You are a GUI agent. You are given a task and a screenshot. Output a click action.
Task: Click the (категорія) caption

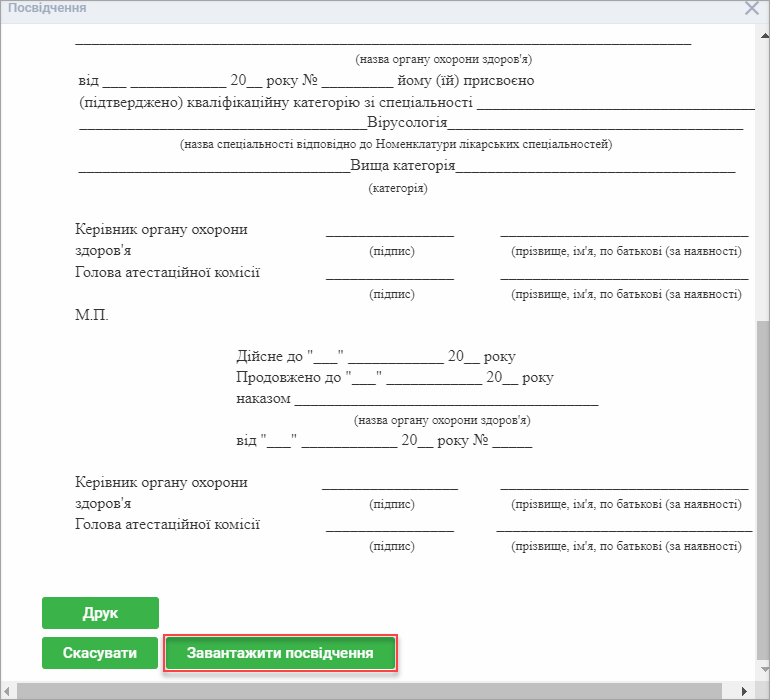click(x=398, y=188)
